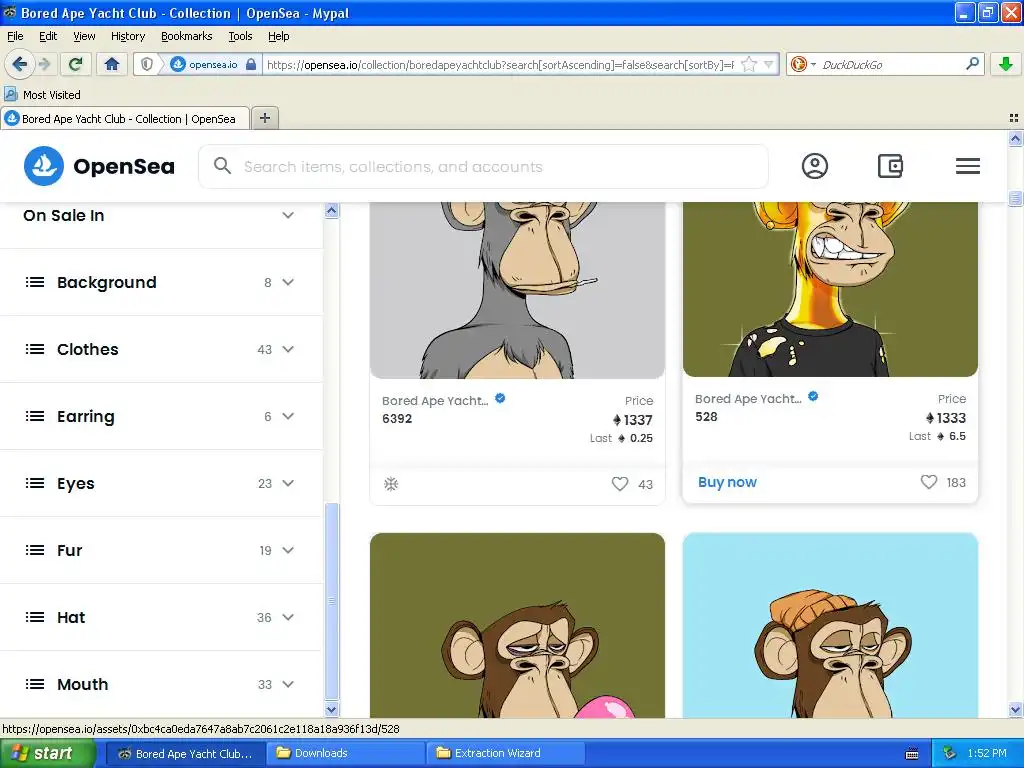Switch to Extraction Wizard in the taskbar
Image resolution: width=1024 pixels, height=768 pixels.
[x=505, y=753]
